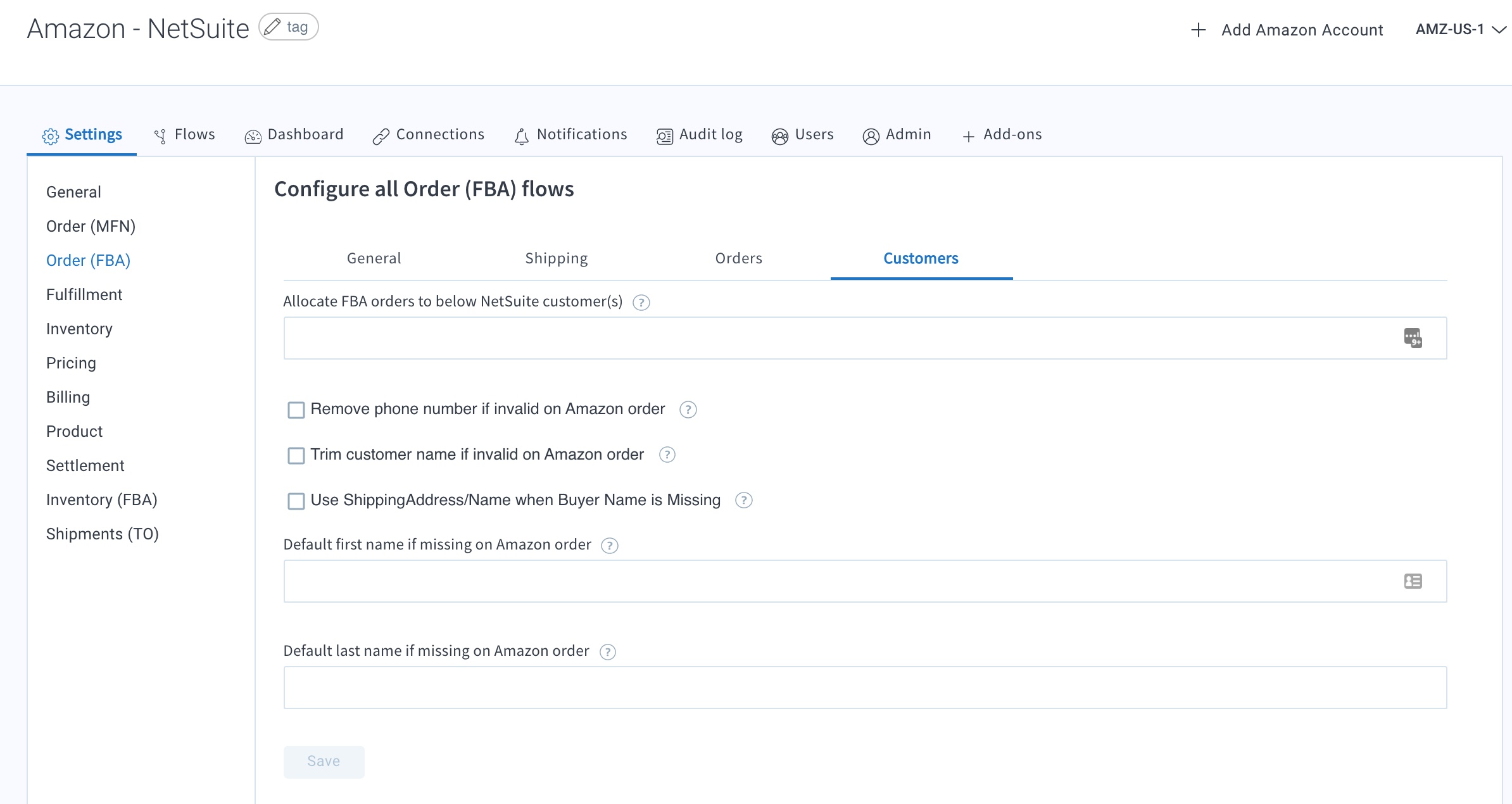Open General settings in the sidebar
This screenshot has width=1512, height=804.
coord(73,192)
